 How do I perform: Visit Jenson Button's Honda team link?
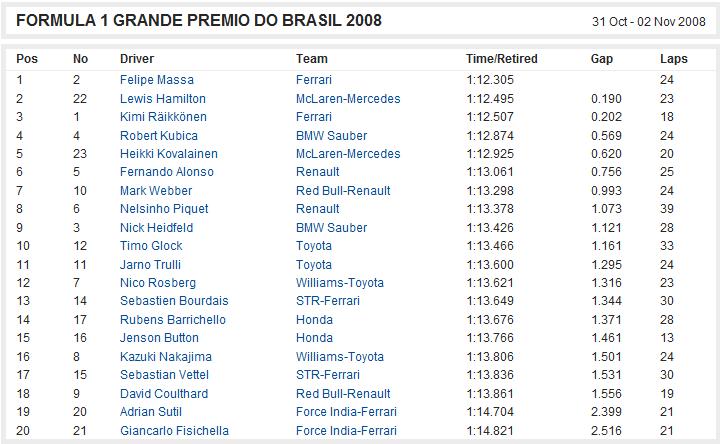pos(314,338)
